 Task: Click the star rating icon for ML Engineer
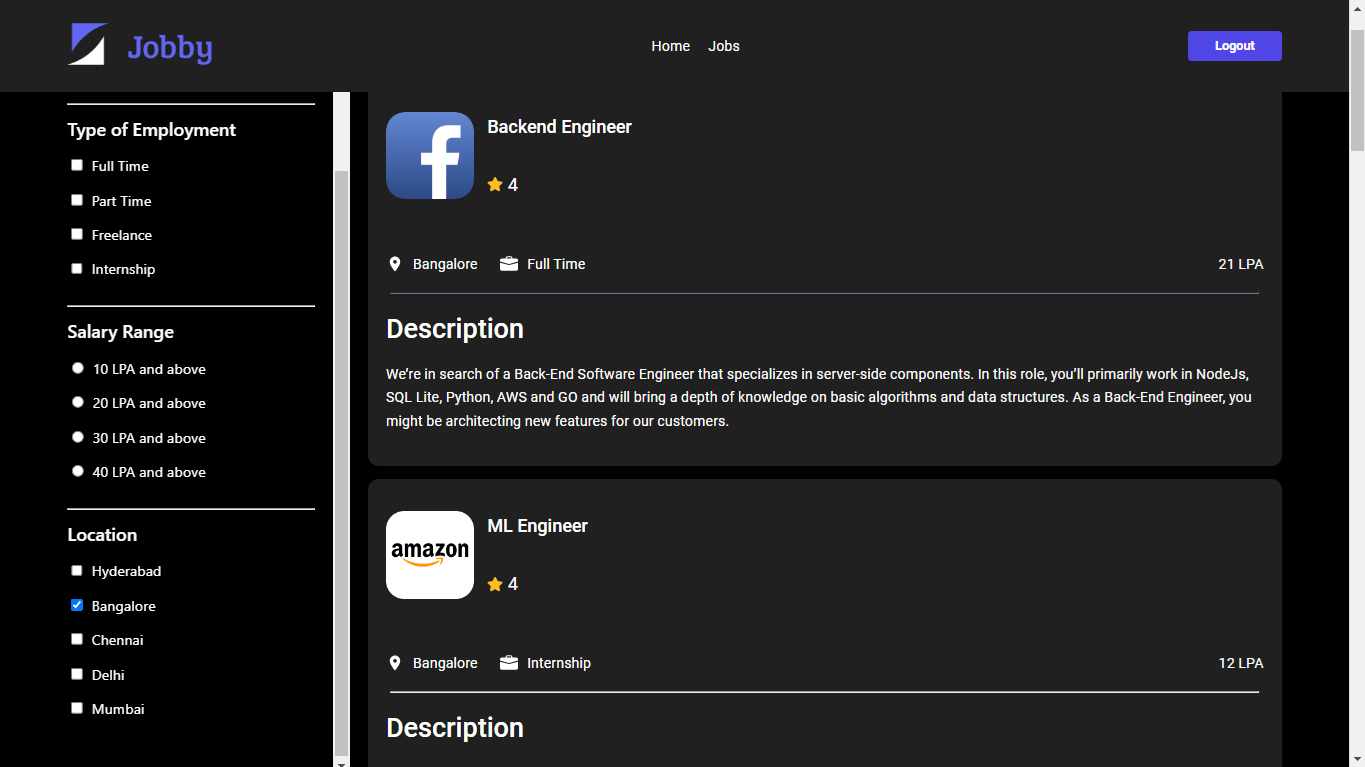tap(494, 583)
